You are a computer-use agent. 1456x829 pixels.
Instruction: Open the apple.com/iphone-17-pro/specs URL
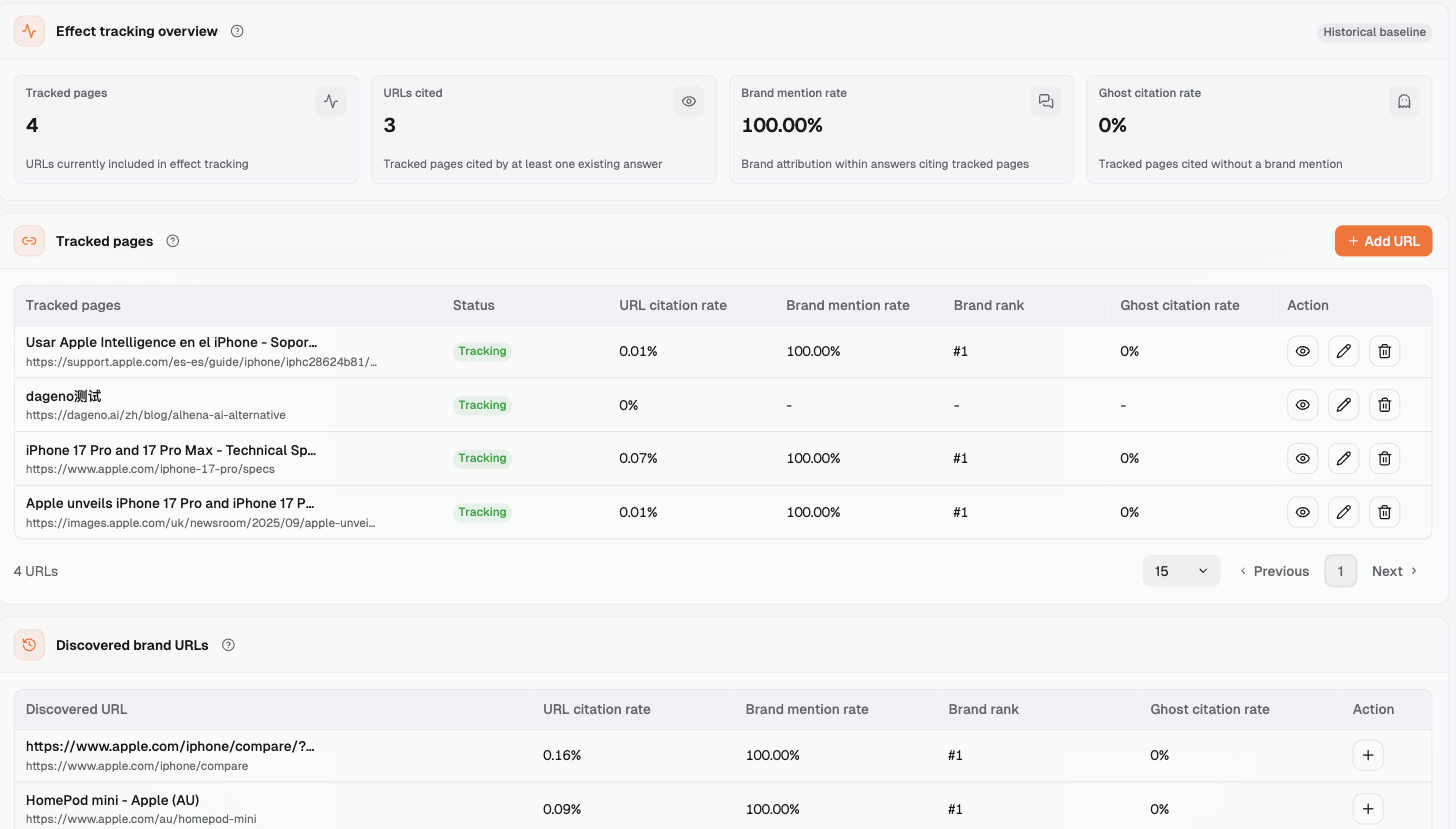pyautogui.click(x=150, y=468)
